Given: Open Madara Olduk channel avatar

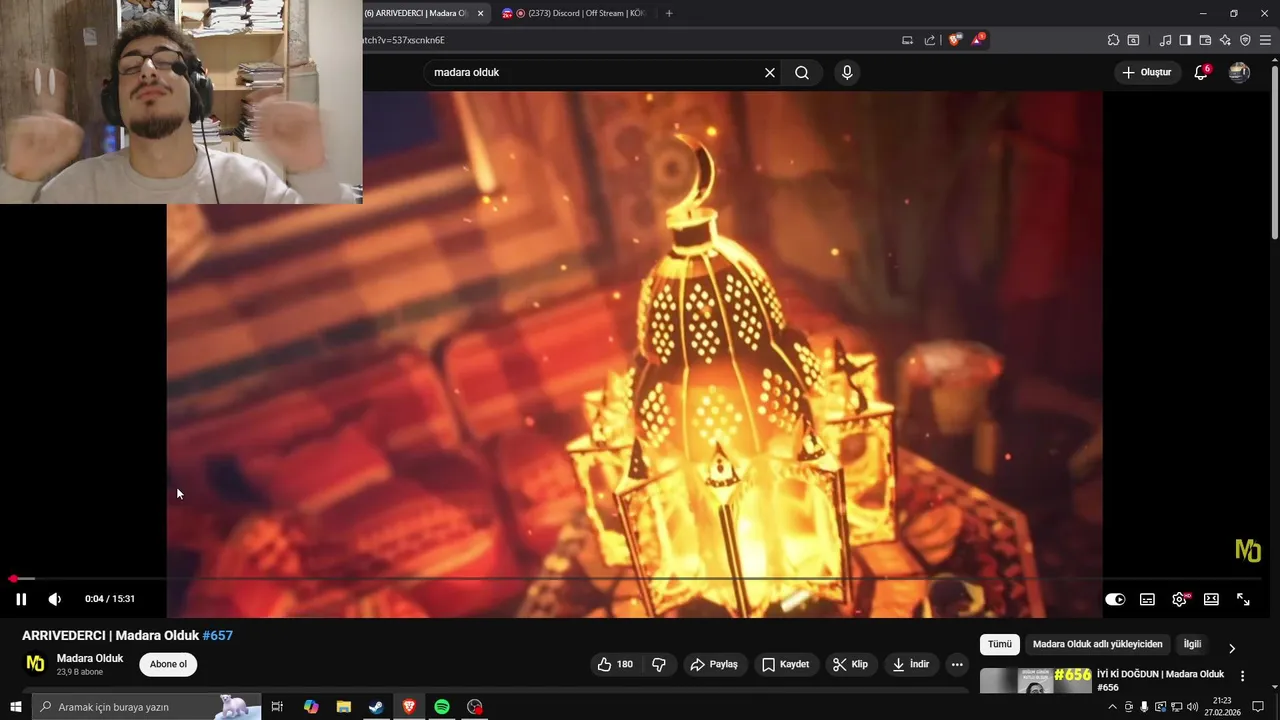Looking at the screenshot, I should [35, 664].
